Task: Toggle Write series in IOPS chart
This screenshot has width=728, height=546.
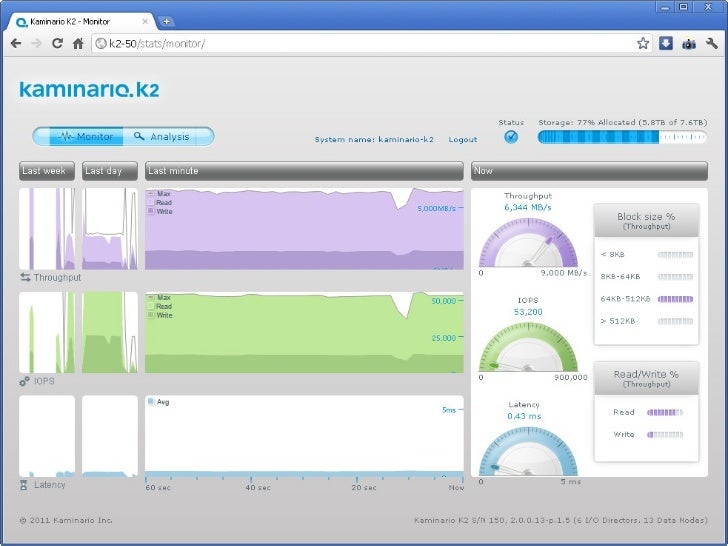Action: (x=160, y=315)
